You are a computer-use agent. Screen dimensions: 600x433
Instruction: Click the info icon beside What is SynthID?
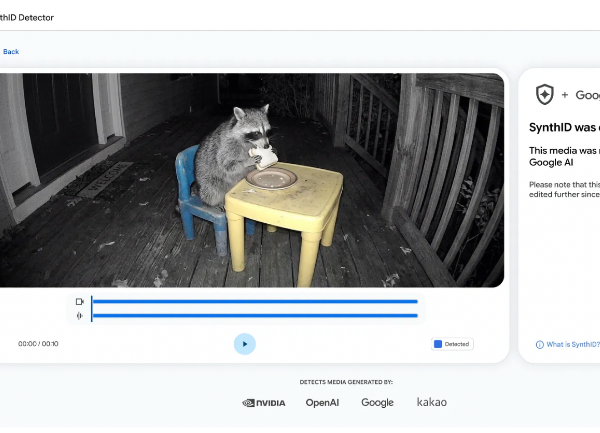(x=540, y=345)
